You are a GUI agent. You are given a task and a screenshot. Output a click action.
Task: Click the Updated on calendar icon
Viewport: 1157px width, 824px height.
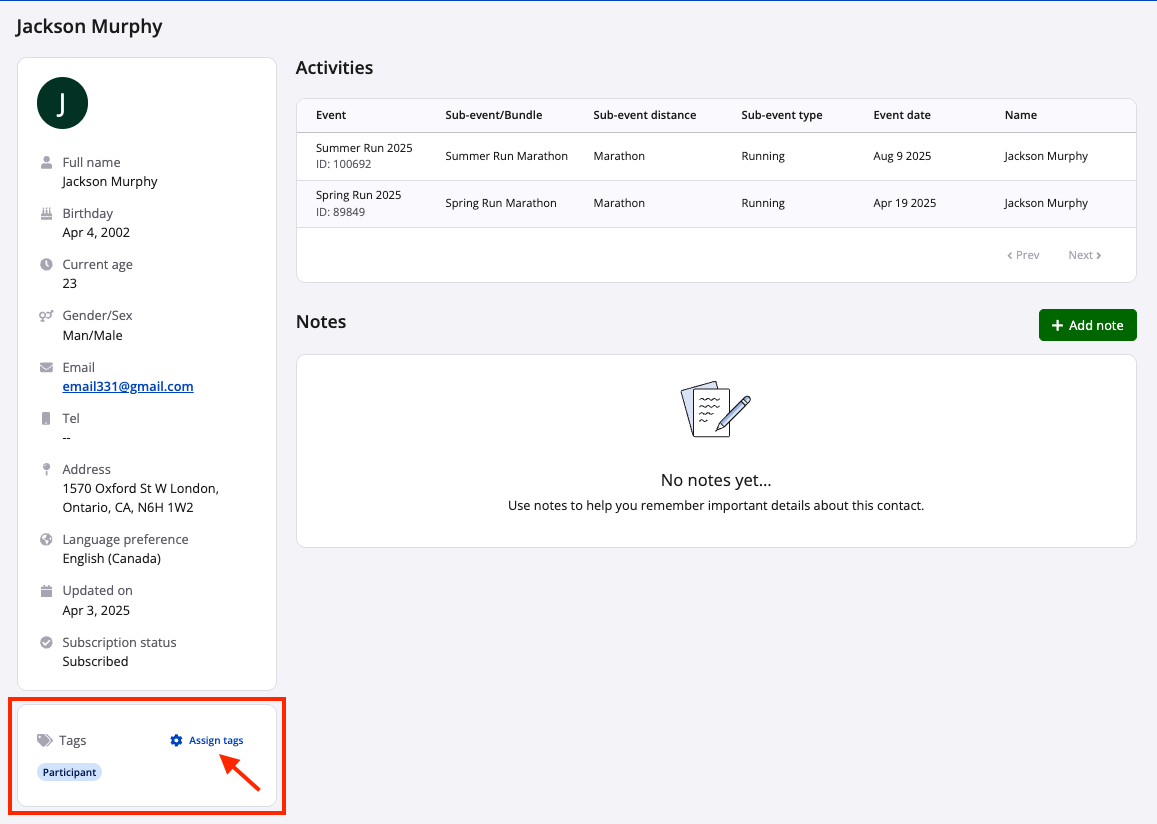pos(46,591)
